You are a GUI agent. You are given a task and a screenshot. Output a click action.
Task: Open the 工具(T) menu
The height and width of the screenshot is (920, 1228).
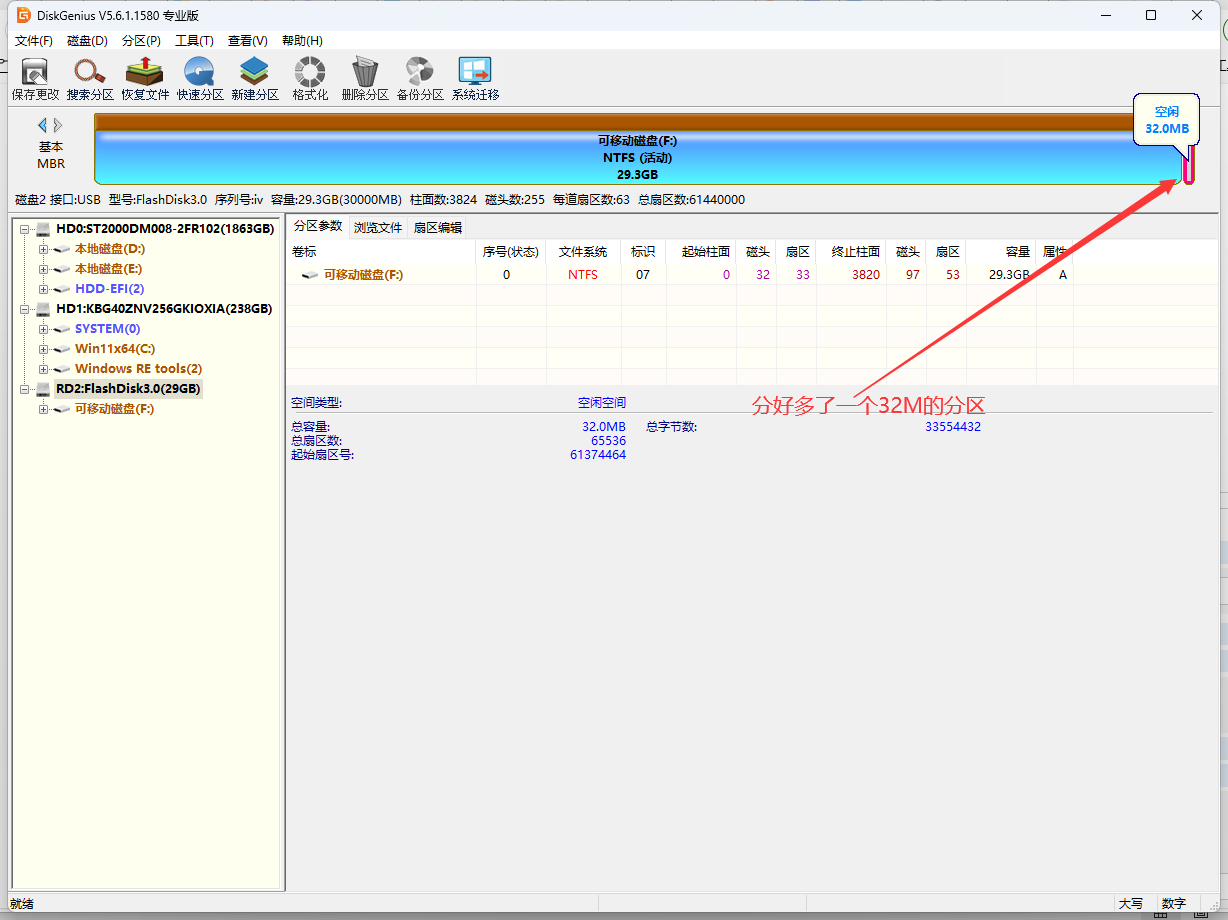pos(194,41)
